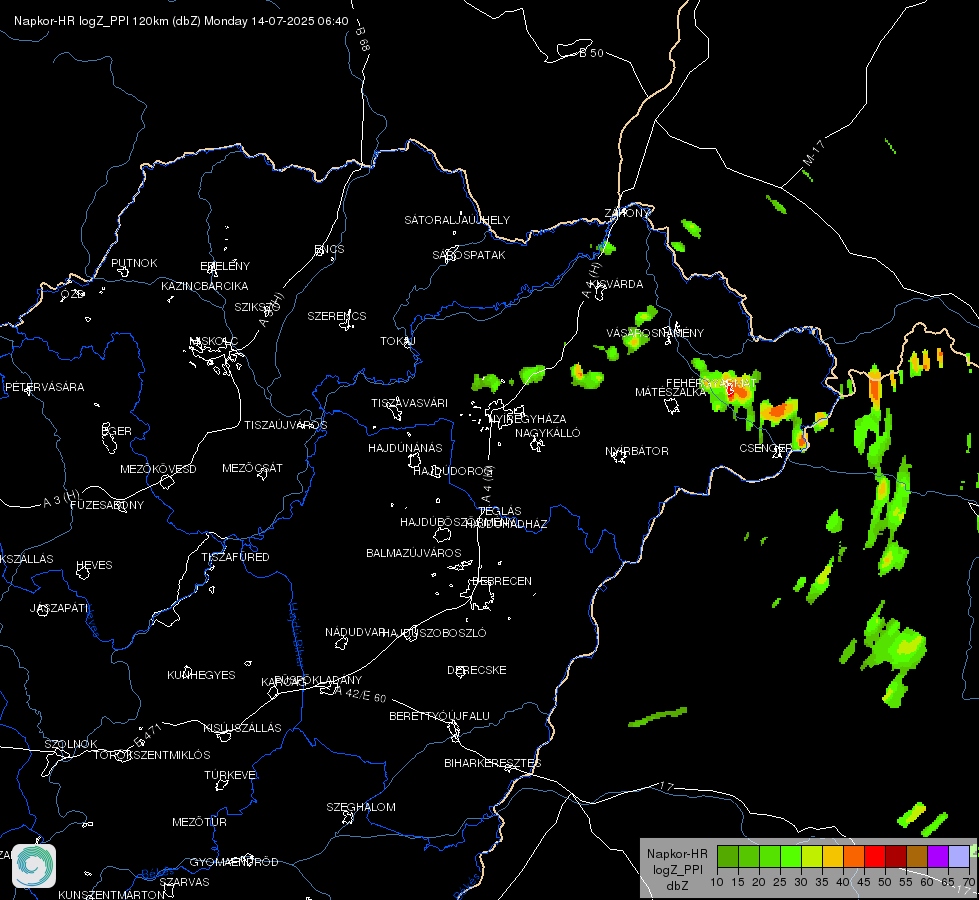
Task: Click the BIHARKERESZTES city label
Action: [493, 763]
